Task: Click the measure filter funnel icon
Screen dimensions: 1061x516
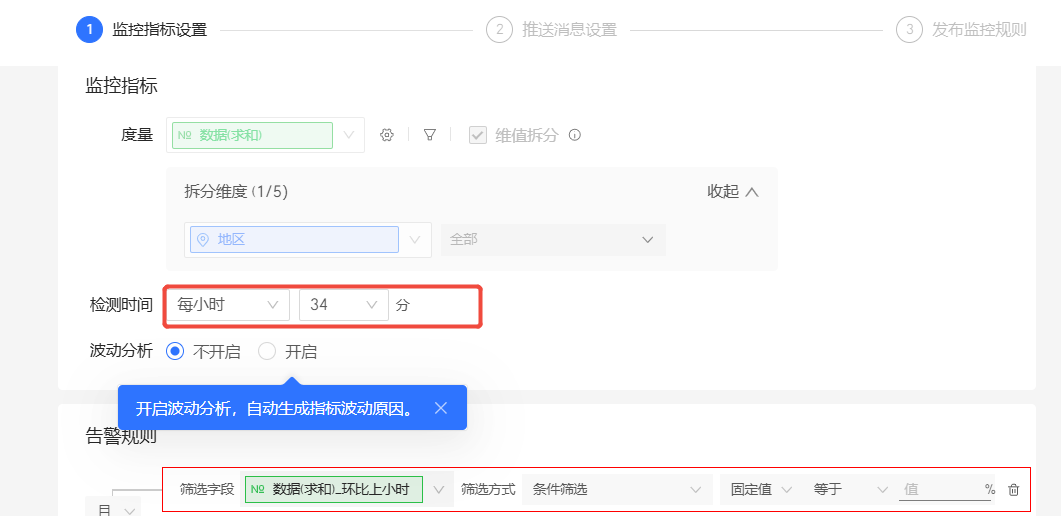Action: (x=429, y=135)
